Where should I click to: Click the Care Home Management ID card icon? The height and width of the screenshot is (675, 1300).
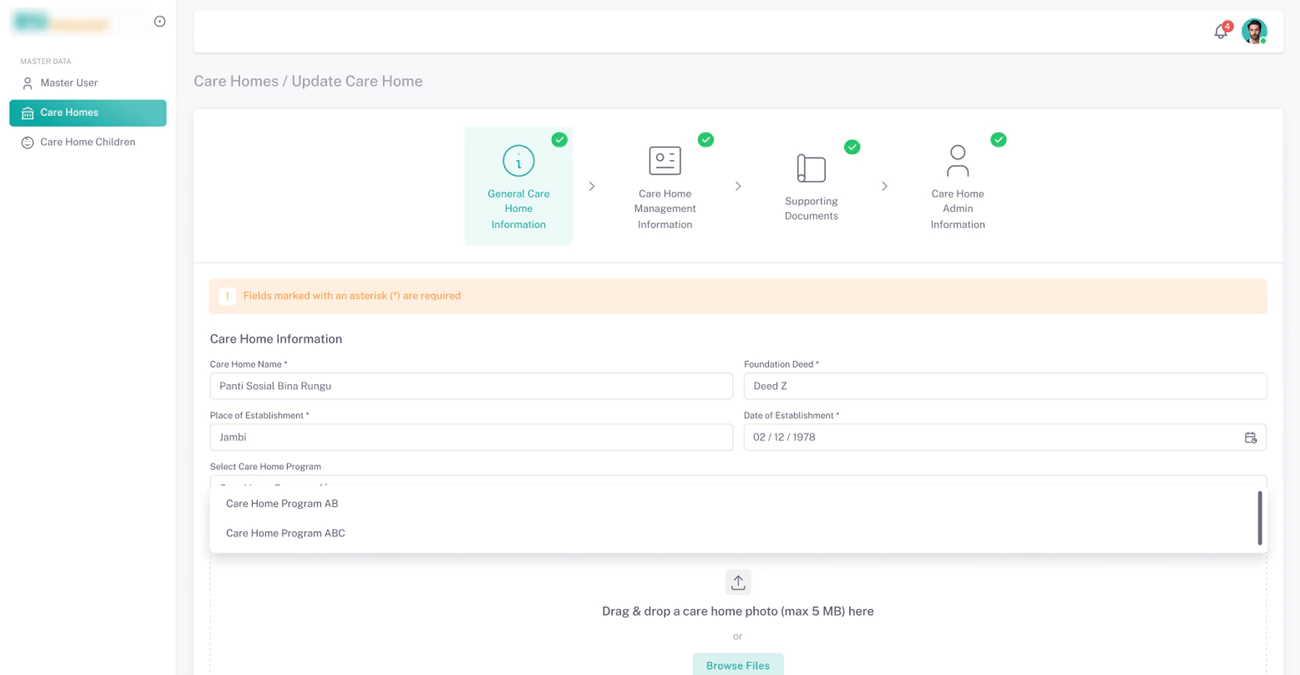coord(665,161)
